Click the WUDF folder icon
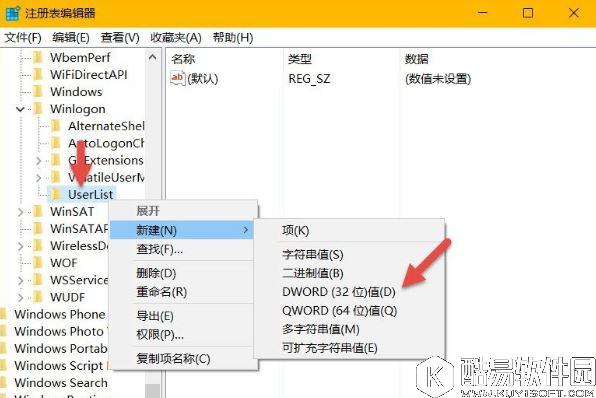Screen dimensions: 596x398 38,297
